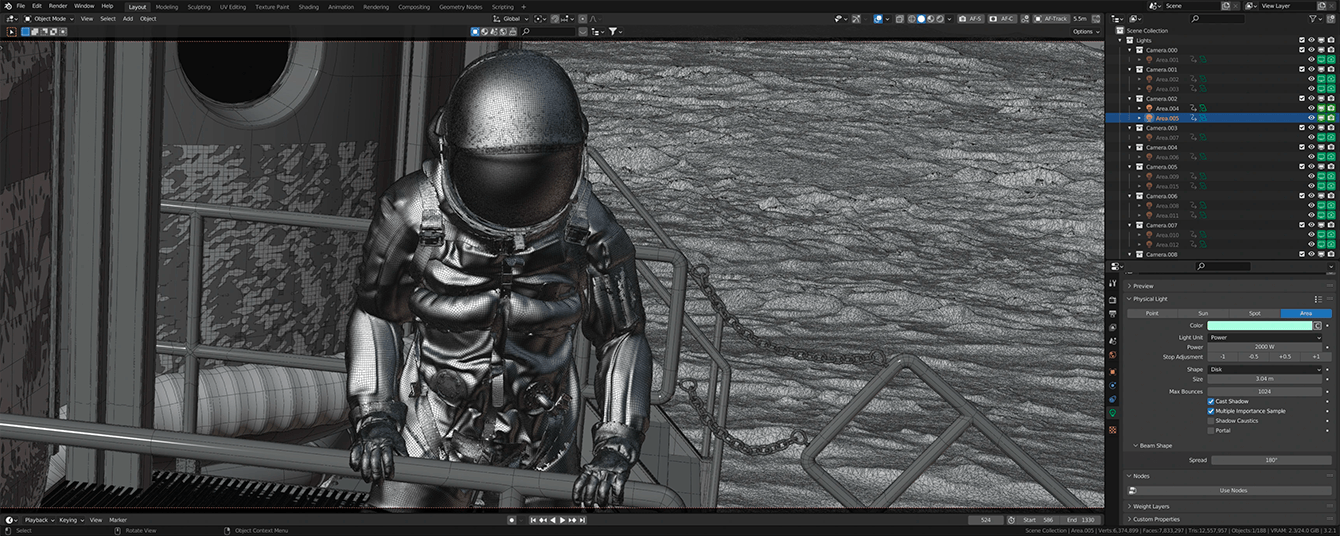Open the Tool properties tab icon

[1113, 284]
